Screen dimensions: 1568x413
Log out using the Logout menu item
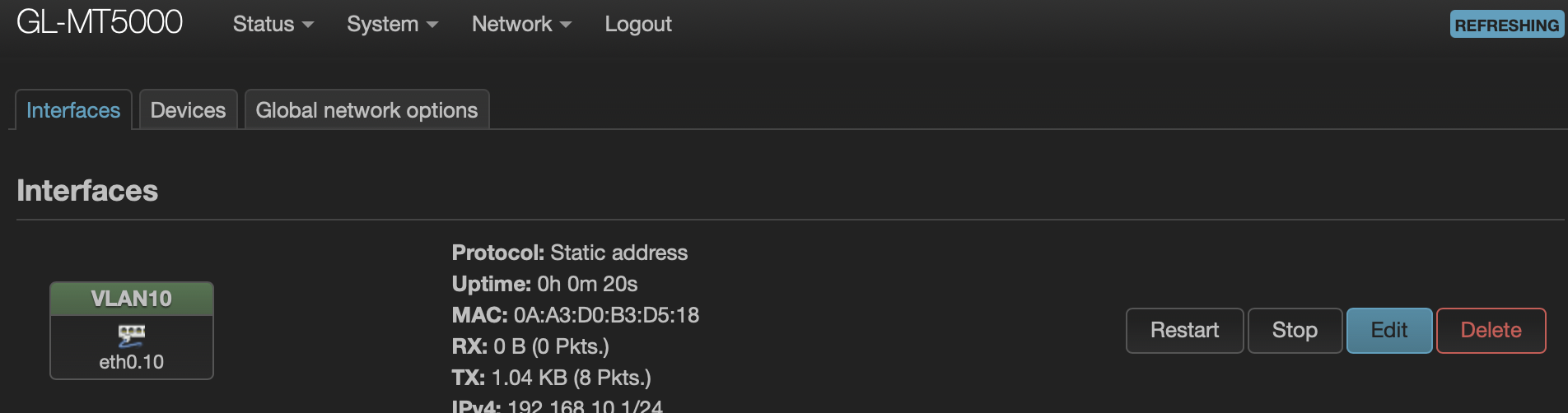tap(638, 25)
